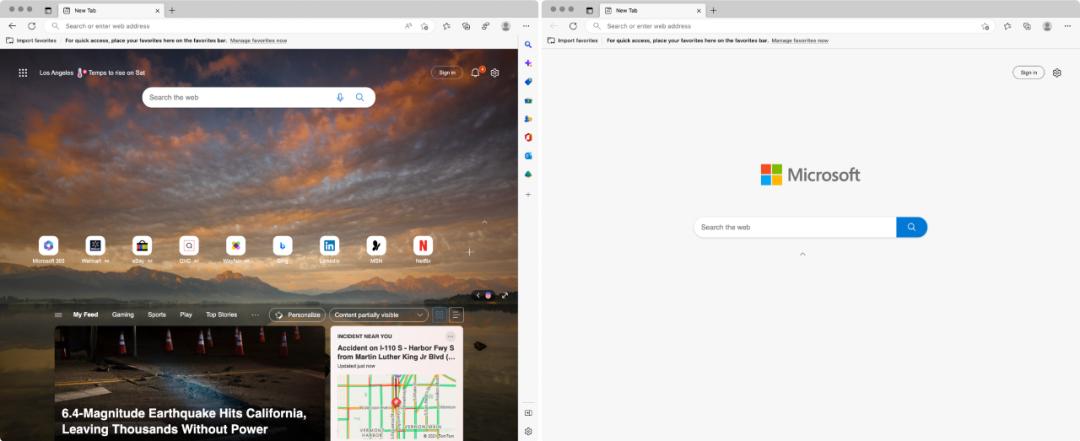
Task: Open the sidebar Shopping tag icon
Action: (x=528, y=81)
